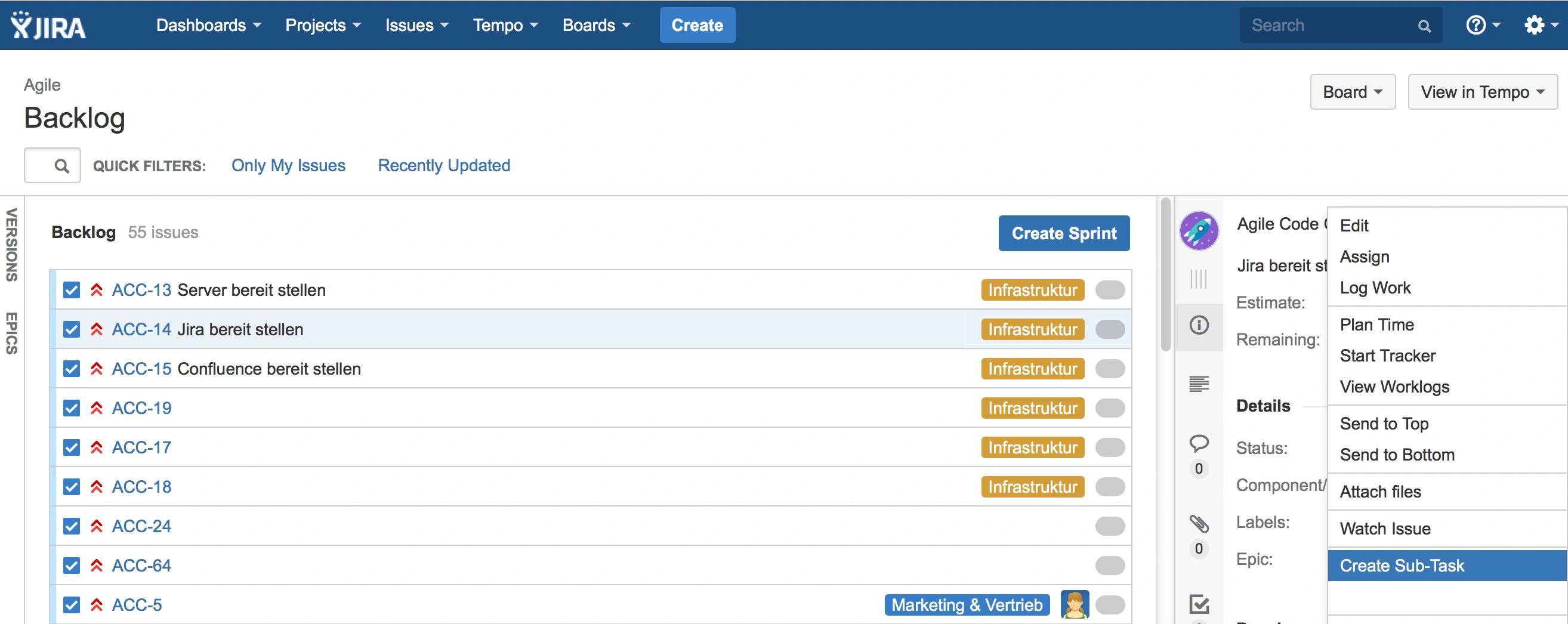Image resolution: width=1568 pixels, height=624 pixels.
Task: Select Create Sub-Task menu entry
Action: click(x=1447, y=566)
